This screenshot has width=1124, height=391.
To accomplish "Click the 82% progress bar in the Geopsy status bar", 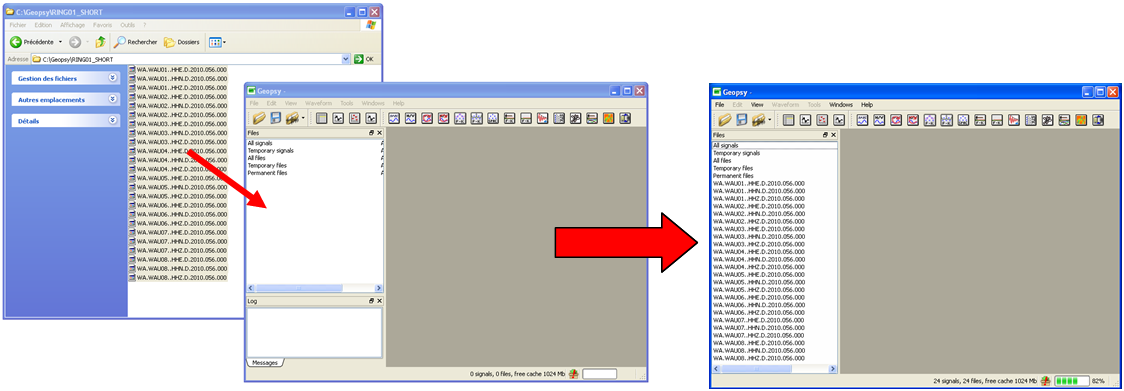I will pyautogui.click(x=1071, y=380).
